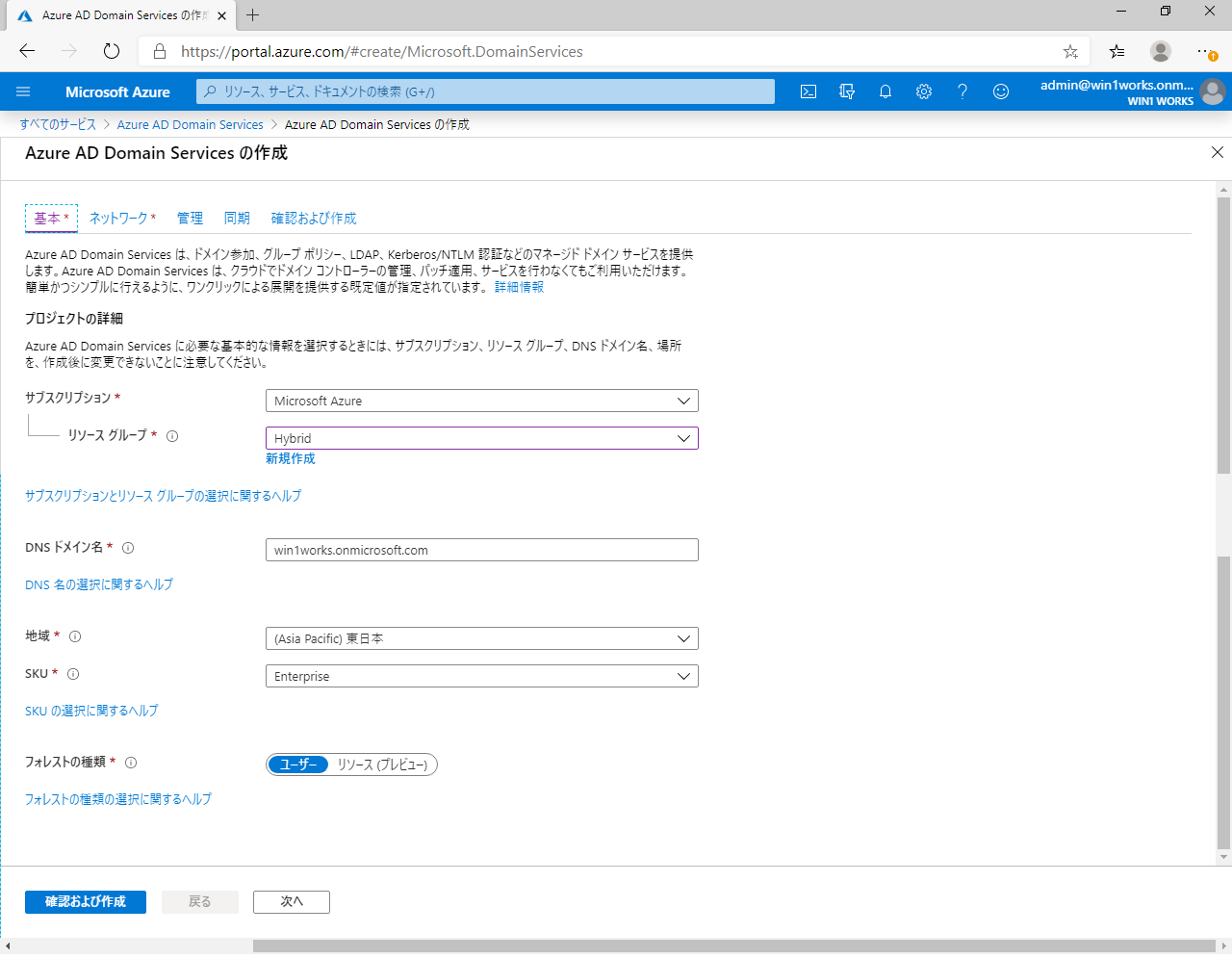Click the browser forward arrow

point(69,51)
